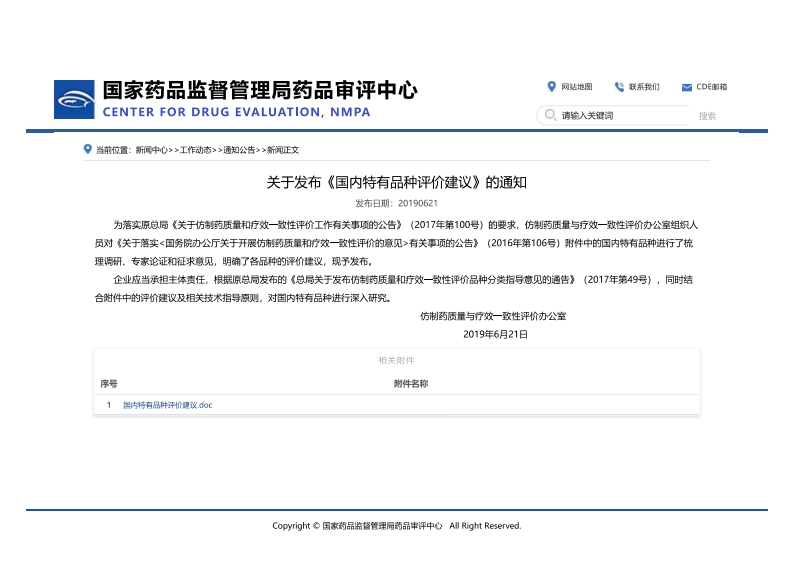Click the article title heading
793x561 pixels.
point(396,183)
